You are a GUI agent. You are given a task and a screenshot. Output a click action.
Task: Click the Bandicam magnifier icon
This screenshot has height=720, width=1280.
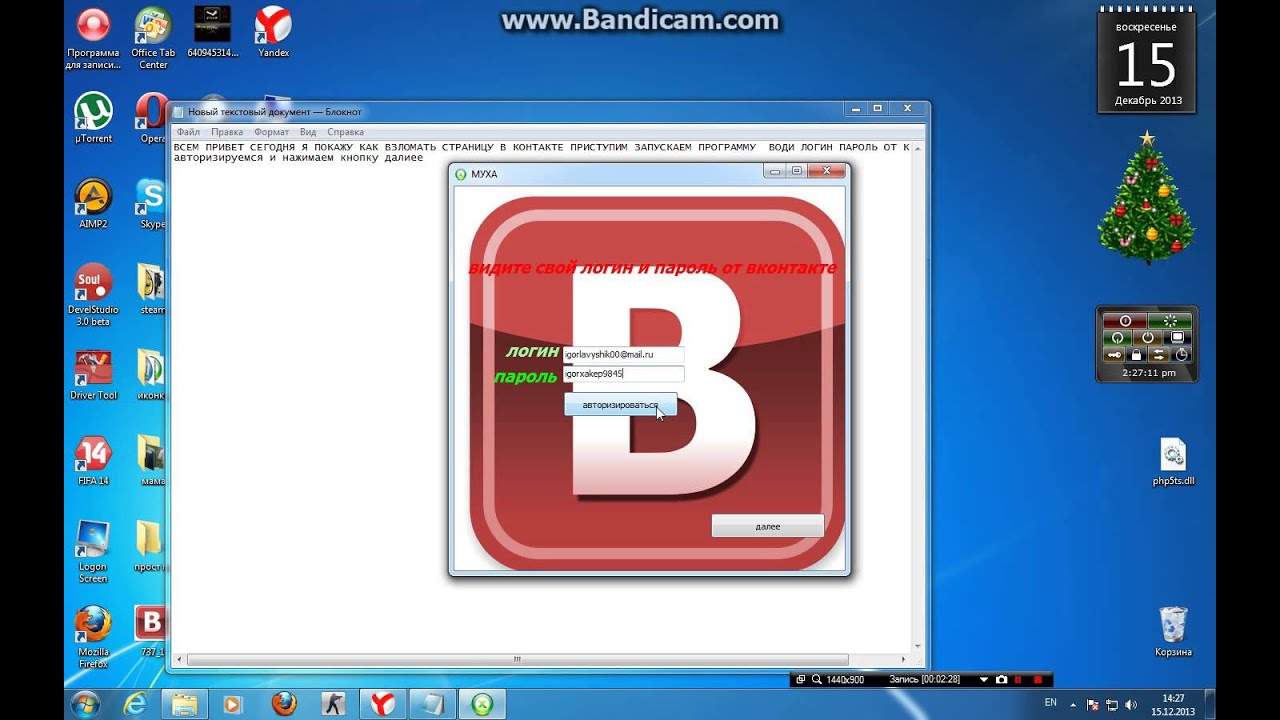pyautogui.click(x=816, y=680)
